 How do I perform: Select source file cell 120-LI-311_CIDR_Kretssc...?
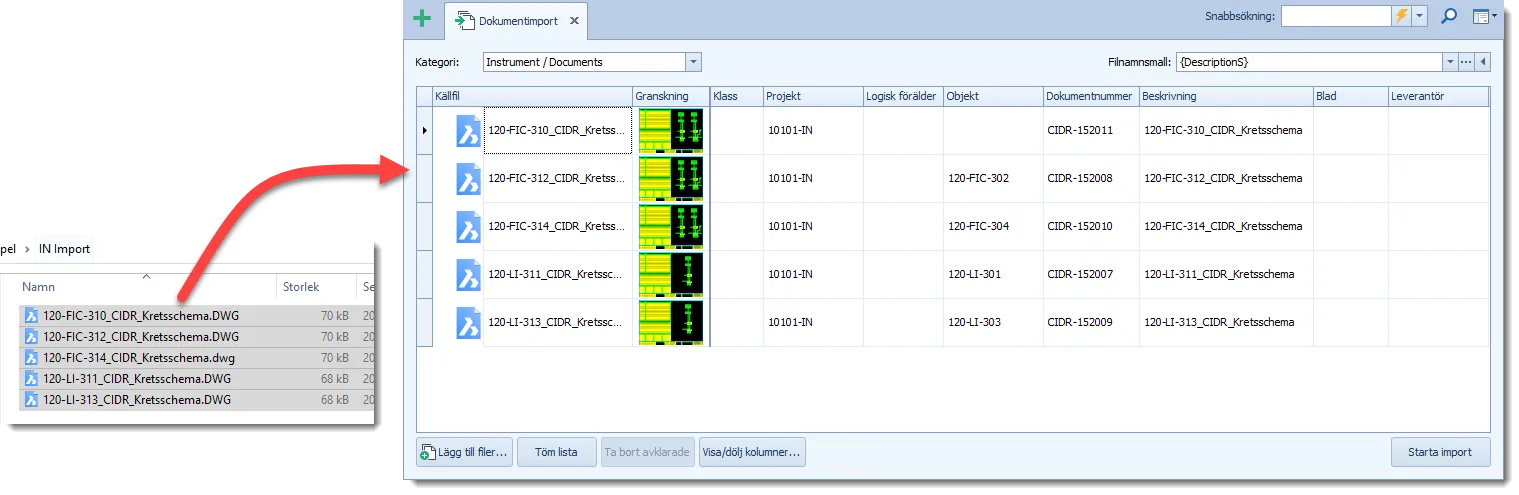pos(558,275)
